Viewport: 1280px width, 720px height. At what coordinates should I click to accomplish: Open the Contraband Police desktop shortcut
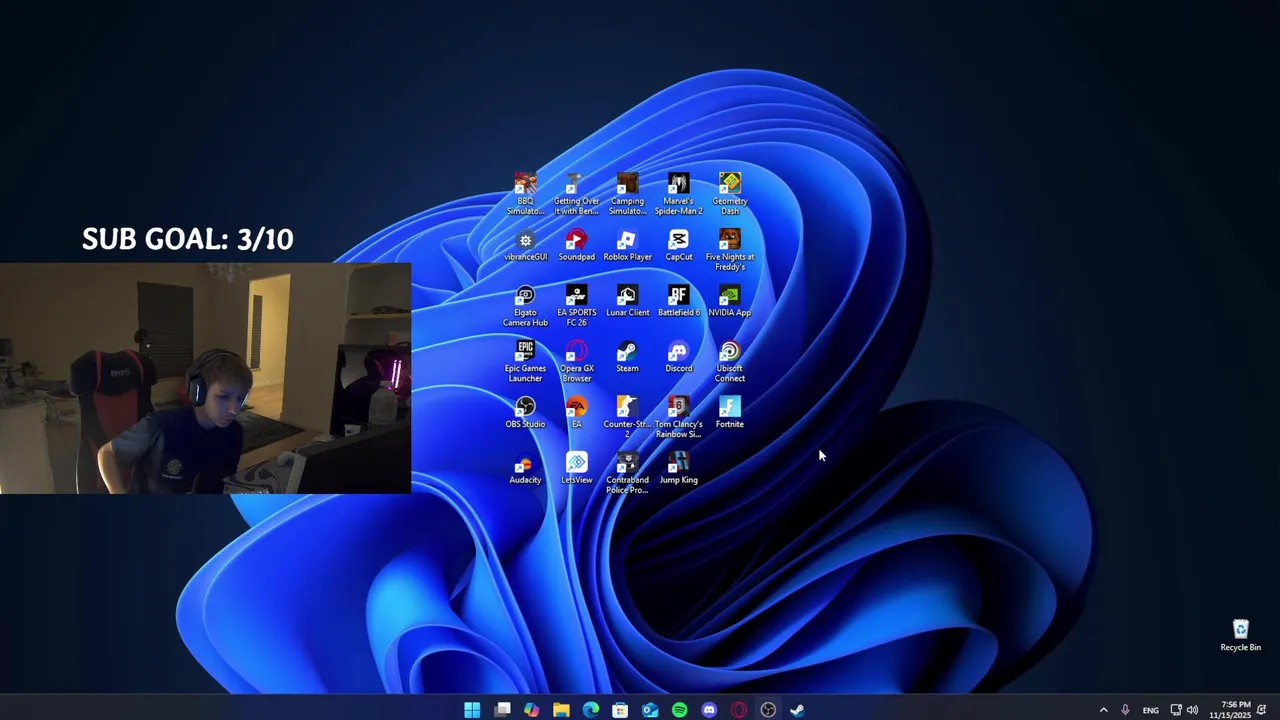[x=627, y=474]
